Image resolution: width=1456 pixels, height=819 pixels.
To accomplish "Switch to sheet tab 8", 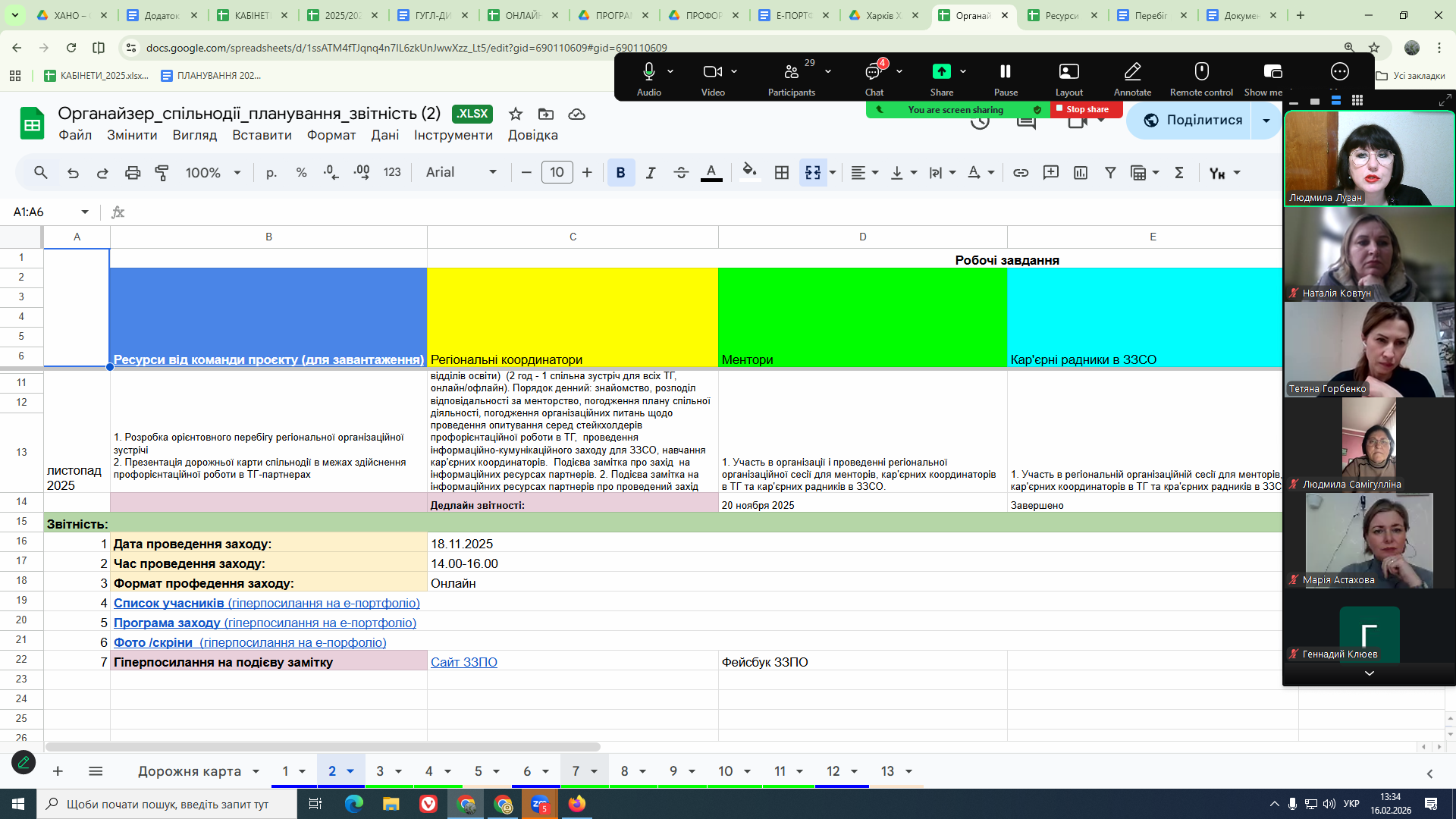I will [624, 771].
